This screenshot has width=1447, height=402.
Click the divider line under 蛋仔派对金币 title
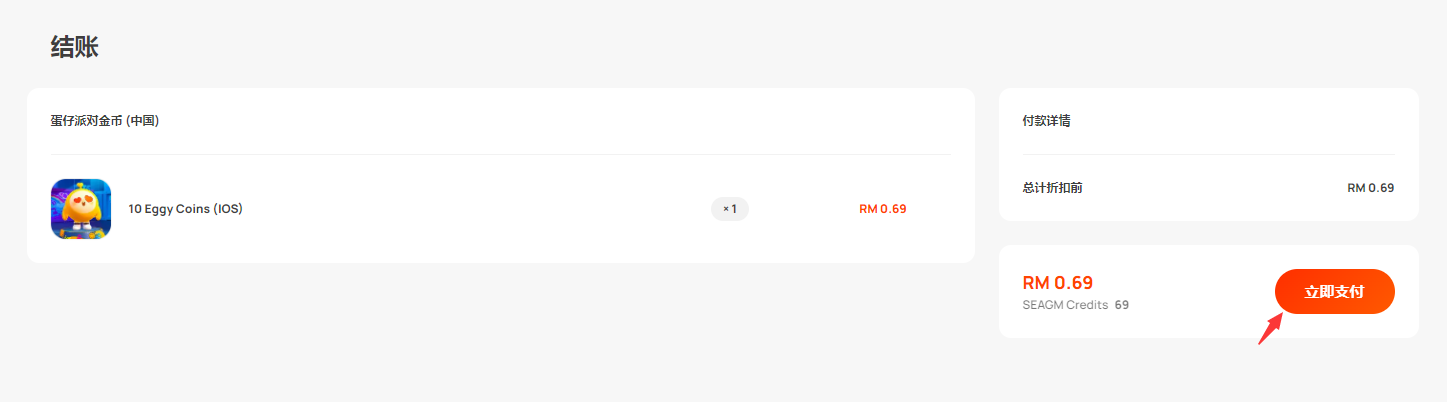(501, 154)
